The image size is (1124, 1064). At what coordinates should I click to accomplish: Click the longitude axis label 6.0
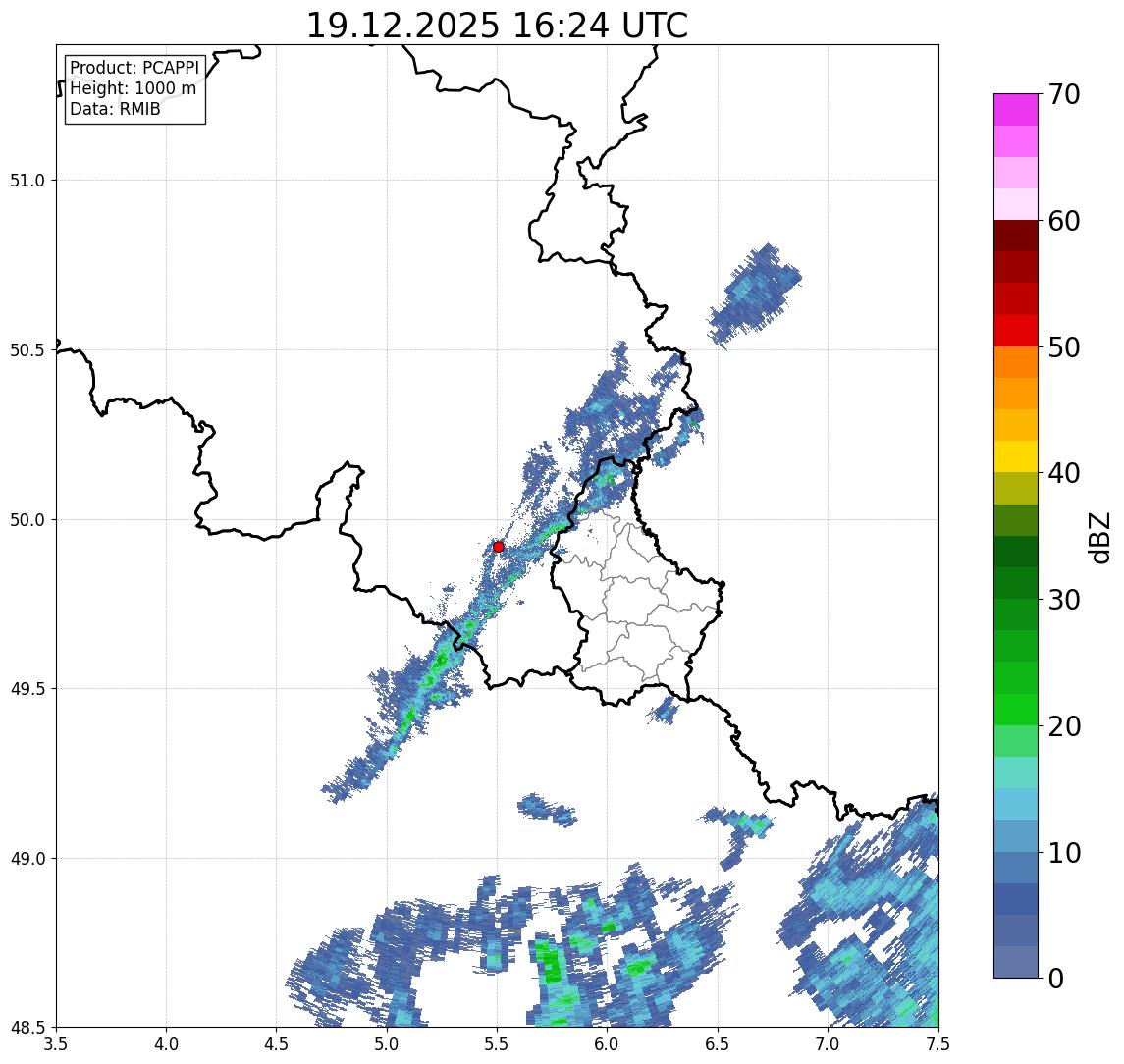coord(608,1044)
